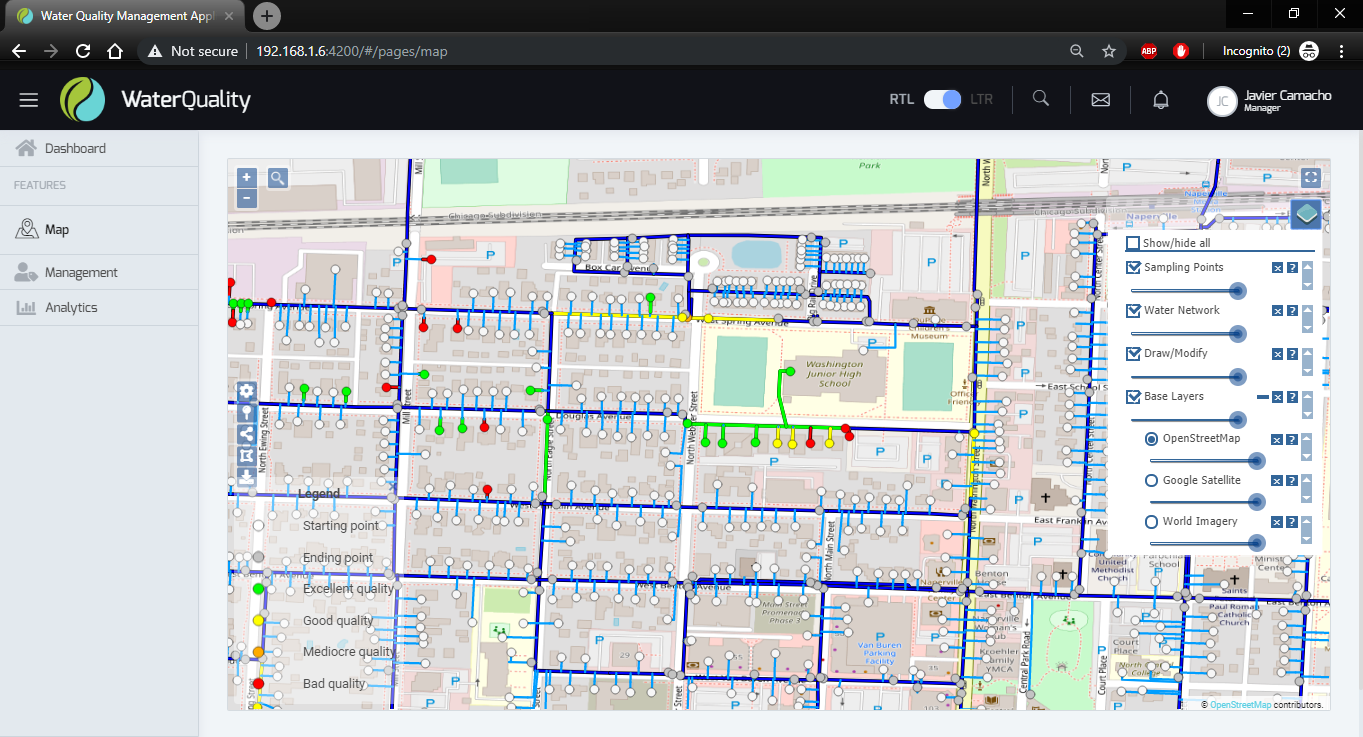Image resolution: width=1363 pixels, height=737 pixels.
Task: Open the notifications bell
Action: 1160,100
